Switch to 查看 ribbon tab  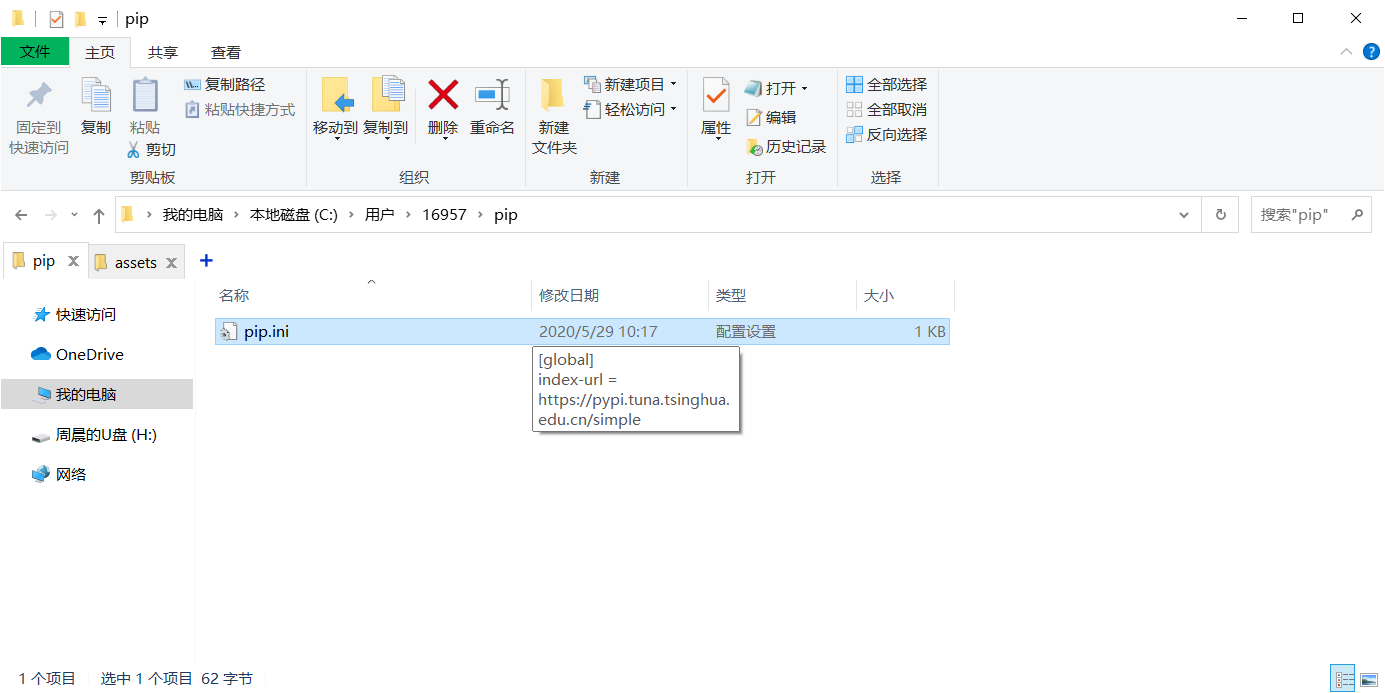[x=226, y=53]
